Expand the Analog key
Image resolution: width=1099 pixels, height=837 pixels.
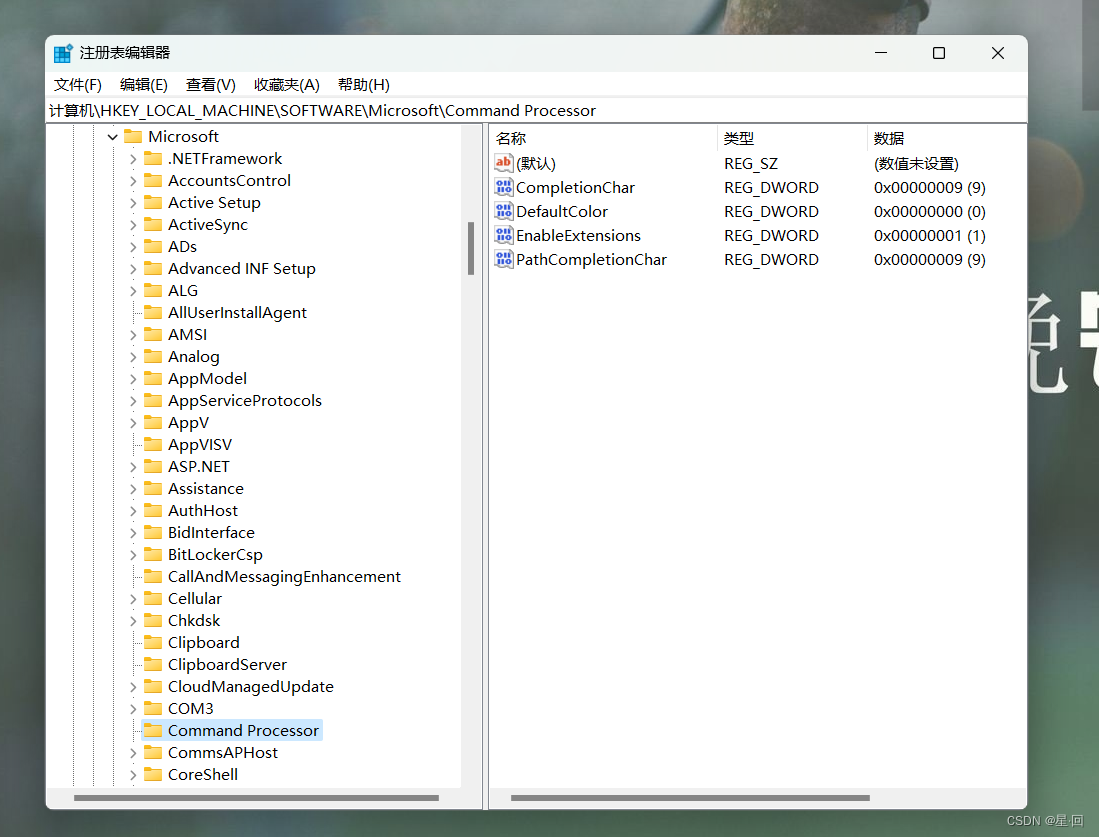point(133,357)
